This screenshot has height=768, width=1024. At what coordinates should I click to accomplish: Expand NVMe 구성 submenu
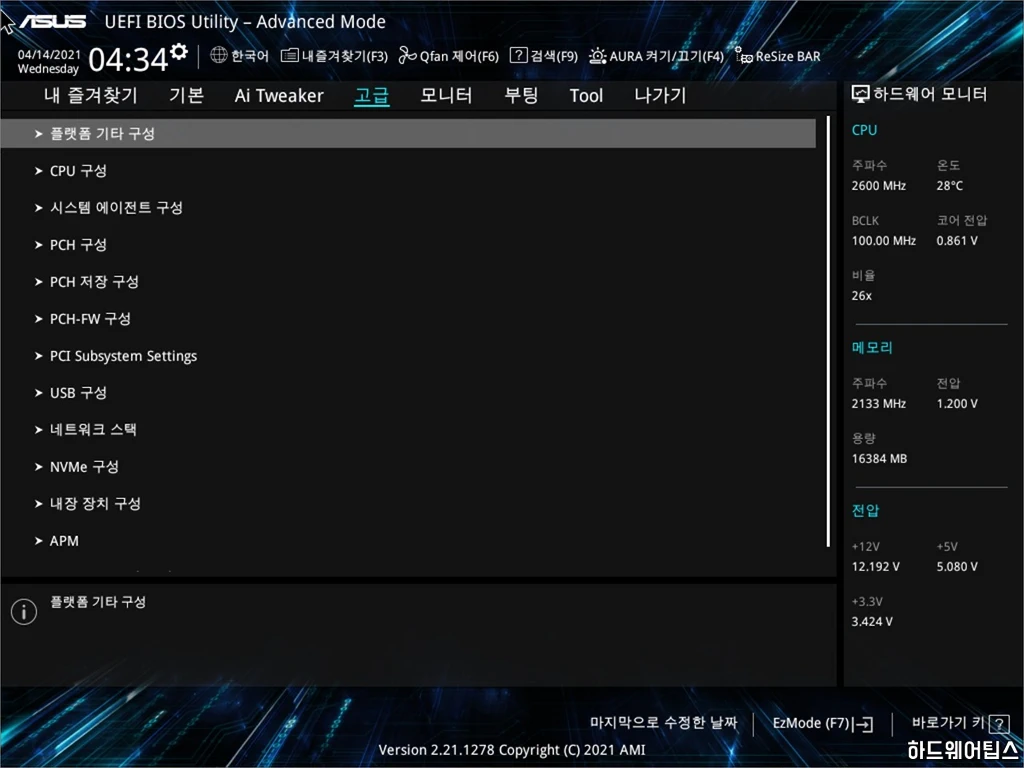click(x=408, y=467)
